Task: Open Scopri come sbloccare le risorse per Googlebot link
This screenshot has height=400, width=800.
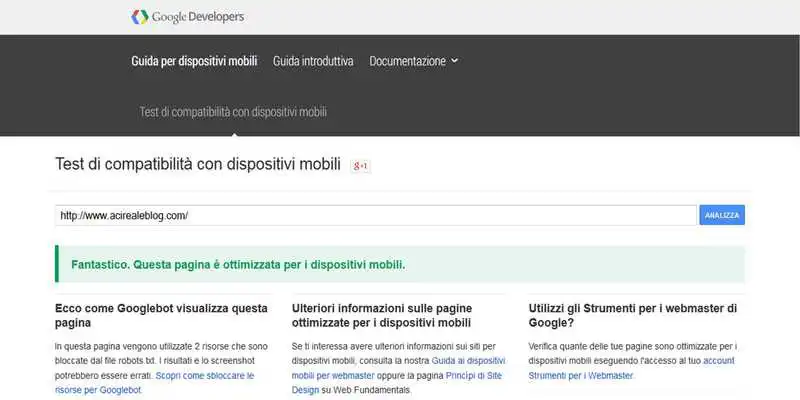Action: 155,383
